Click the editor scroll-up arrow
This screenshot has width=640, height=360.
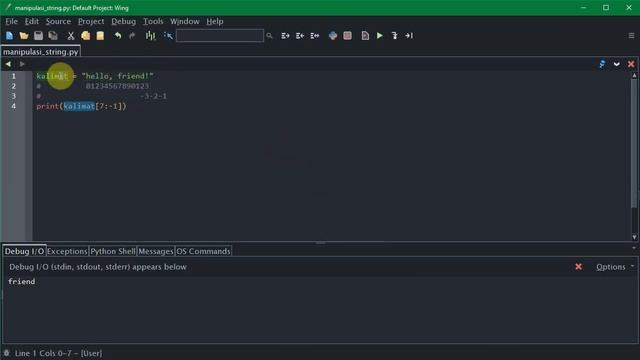click(634, 75)
